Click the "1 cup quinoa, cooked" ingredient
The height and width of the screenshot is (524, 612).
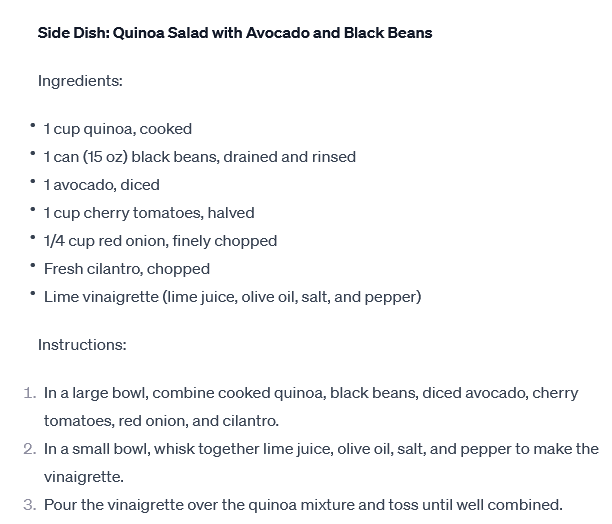(118, 129)
